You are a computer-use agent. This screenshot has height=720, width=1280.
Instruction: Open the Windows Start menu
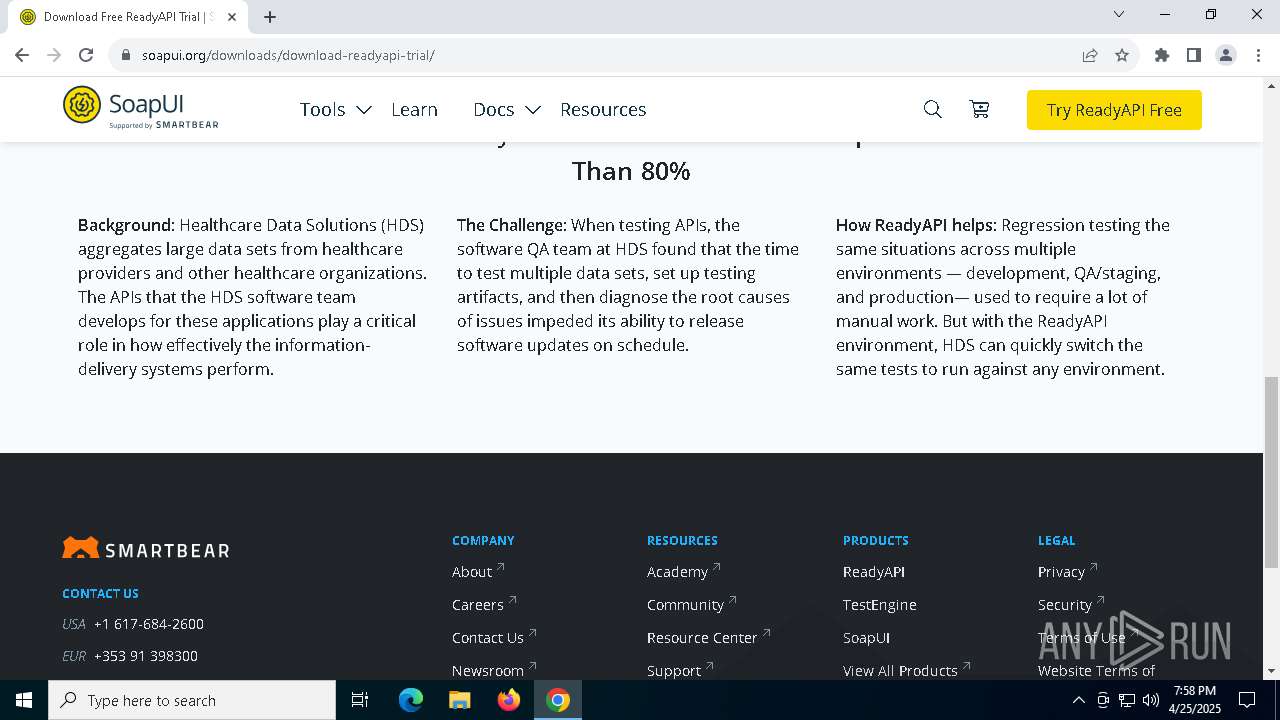(x=24, y=700)
